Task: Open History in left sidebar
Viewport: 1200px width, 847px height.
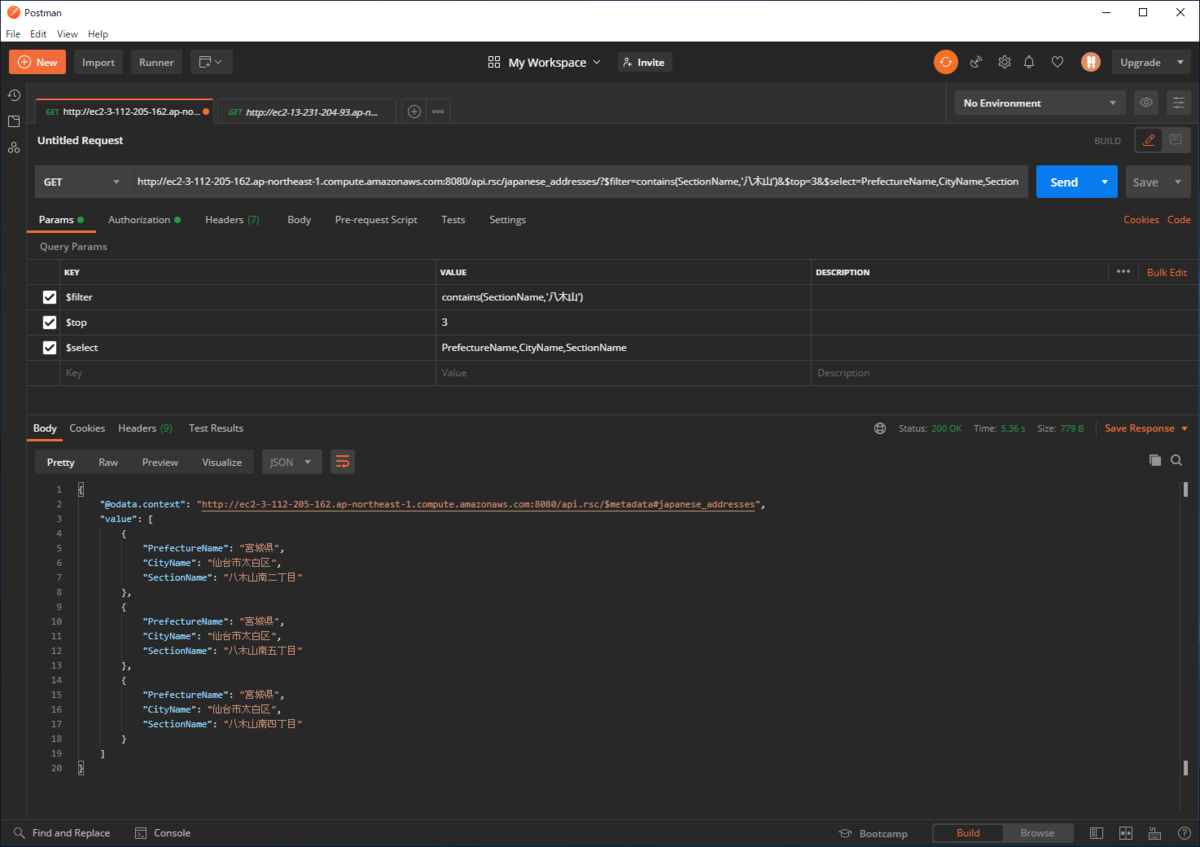Action: 14,95
